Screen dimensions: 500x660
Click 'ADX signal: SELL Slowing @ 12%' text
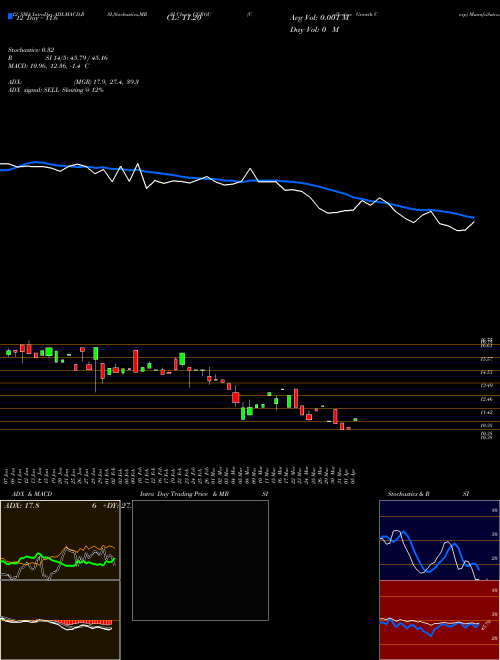point(56,90)
